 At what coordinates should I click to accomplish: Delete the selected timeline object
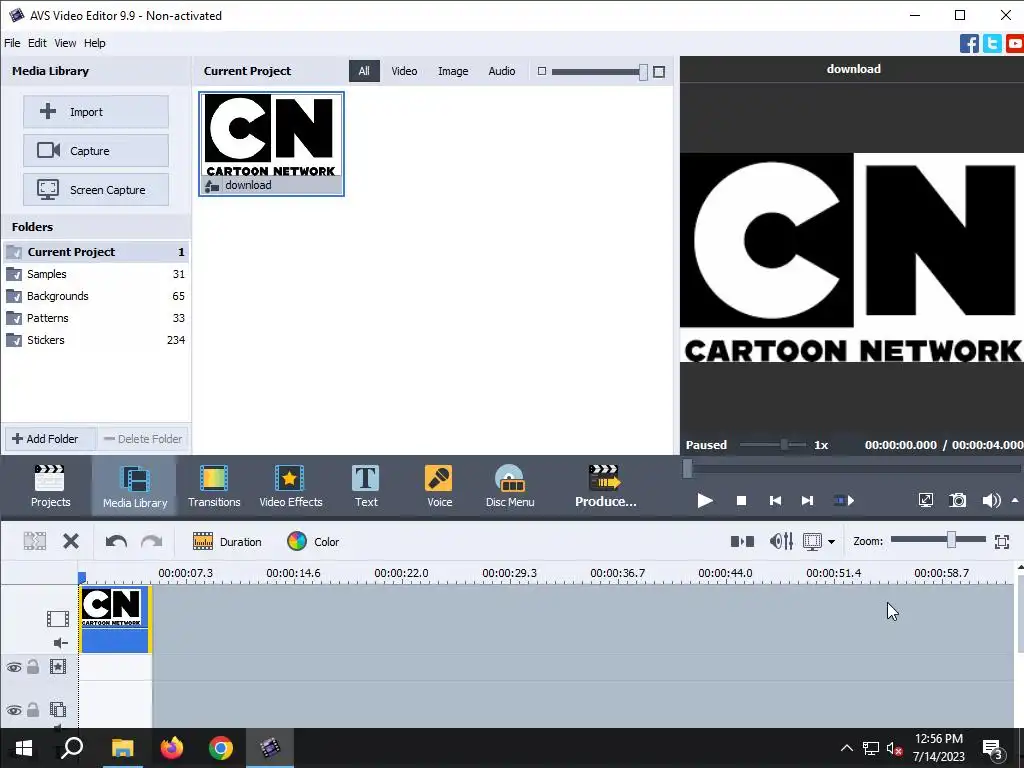point(71,541)
